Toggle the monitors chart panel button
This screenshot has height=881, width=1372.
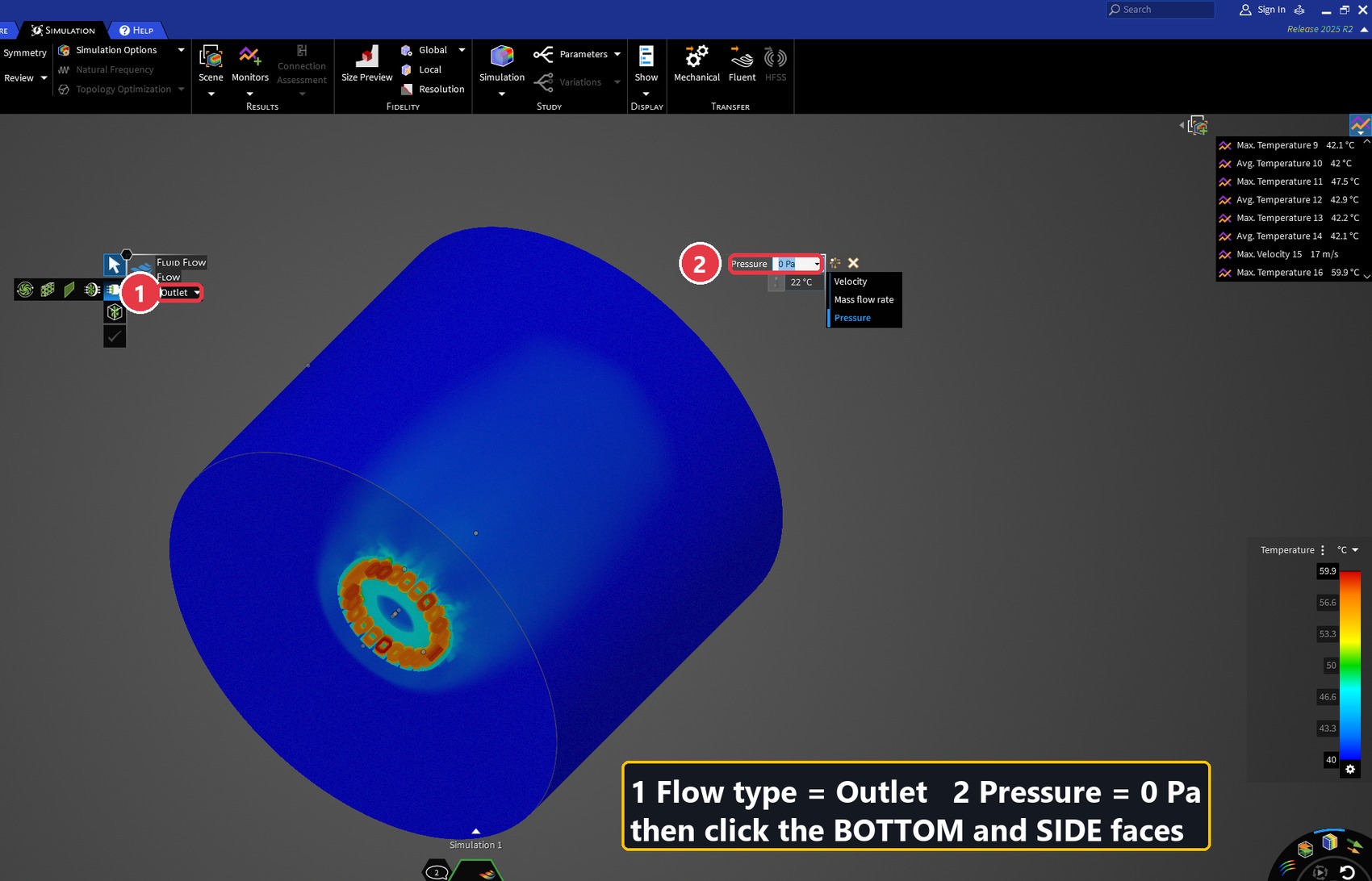pos(1360,125)
